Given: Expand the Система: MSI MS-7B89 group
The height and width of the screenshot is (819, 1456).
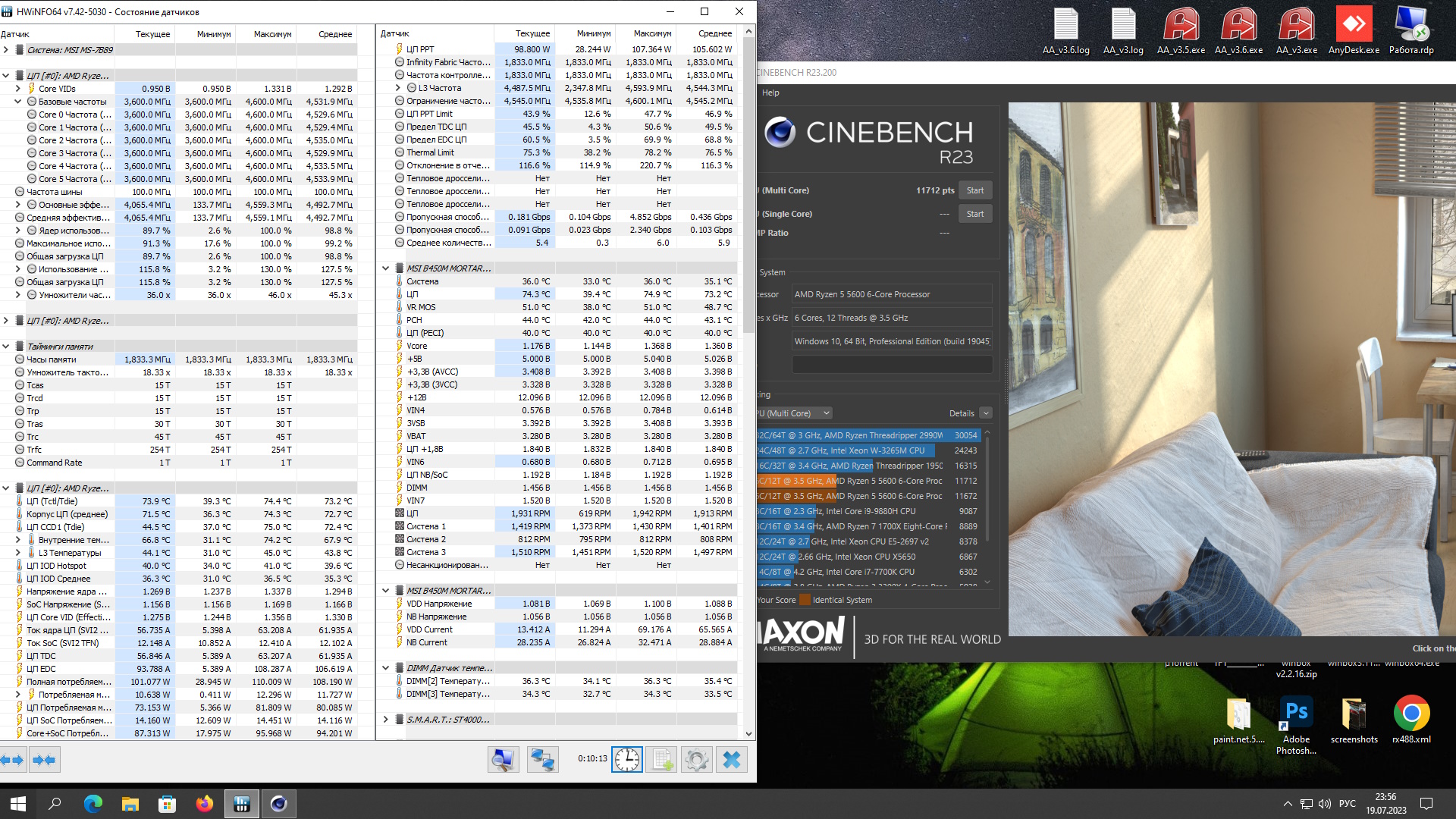Looking at the screenshot, I should (6, 50).
